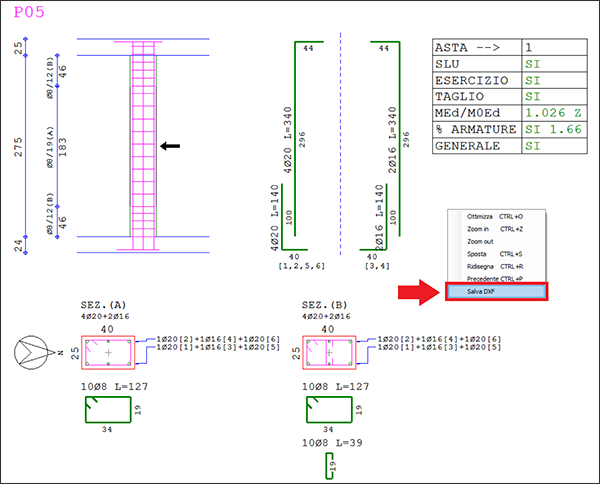
Task: Click Ridisegna in the context menu
Action: click(x=482, y=266)
